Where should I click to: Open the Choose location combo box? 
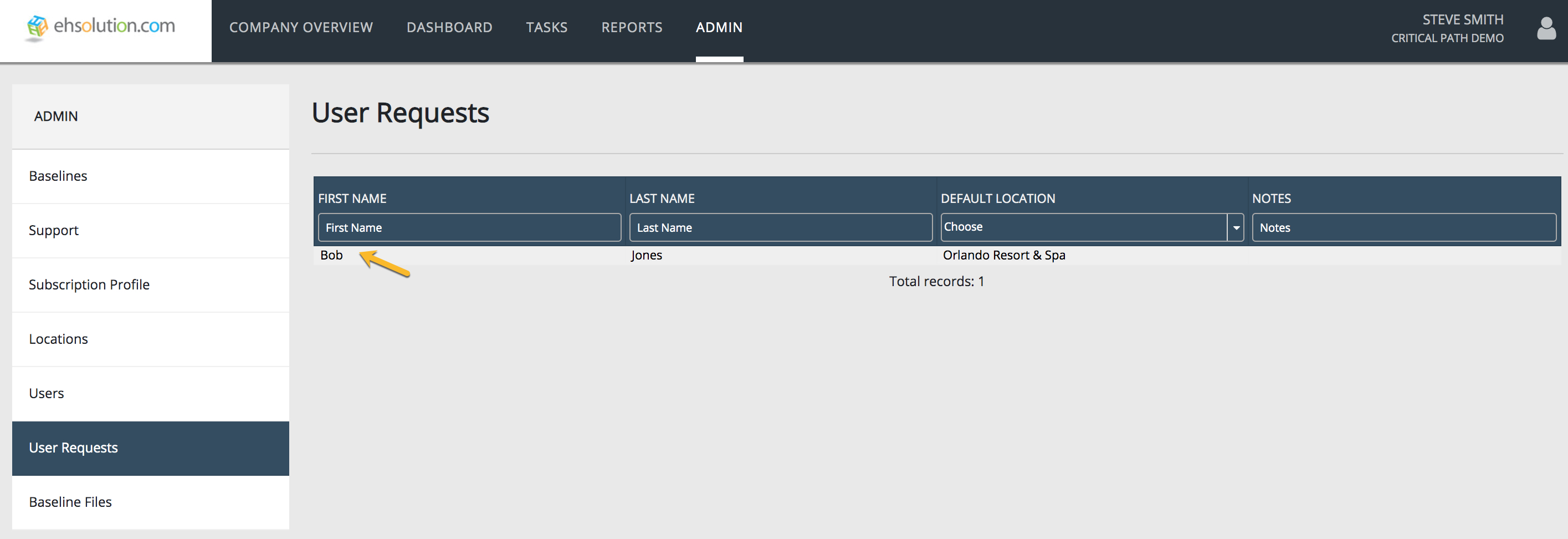click(1084, 227)
